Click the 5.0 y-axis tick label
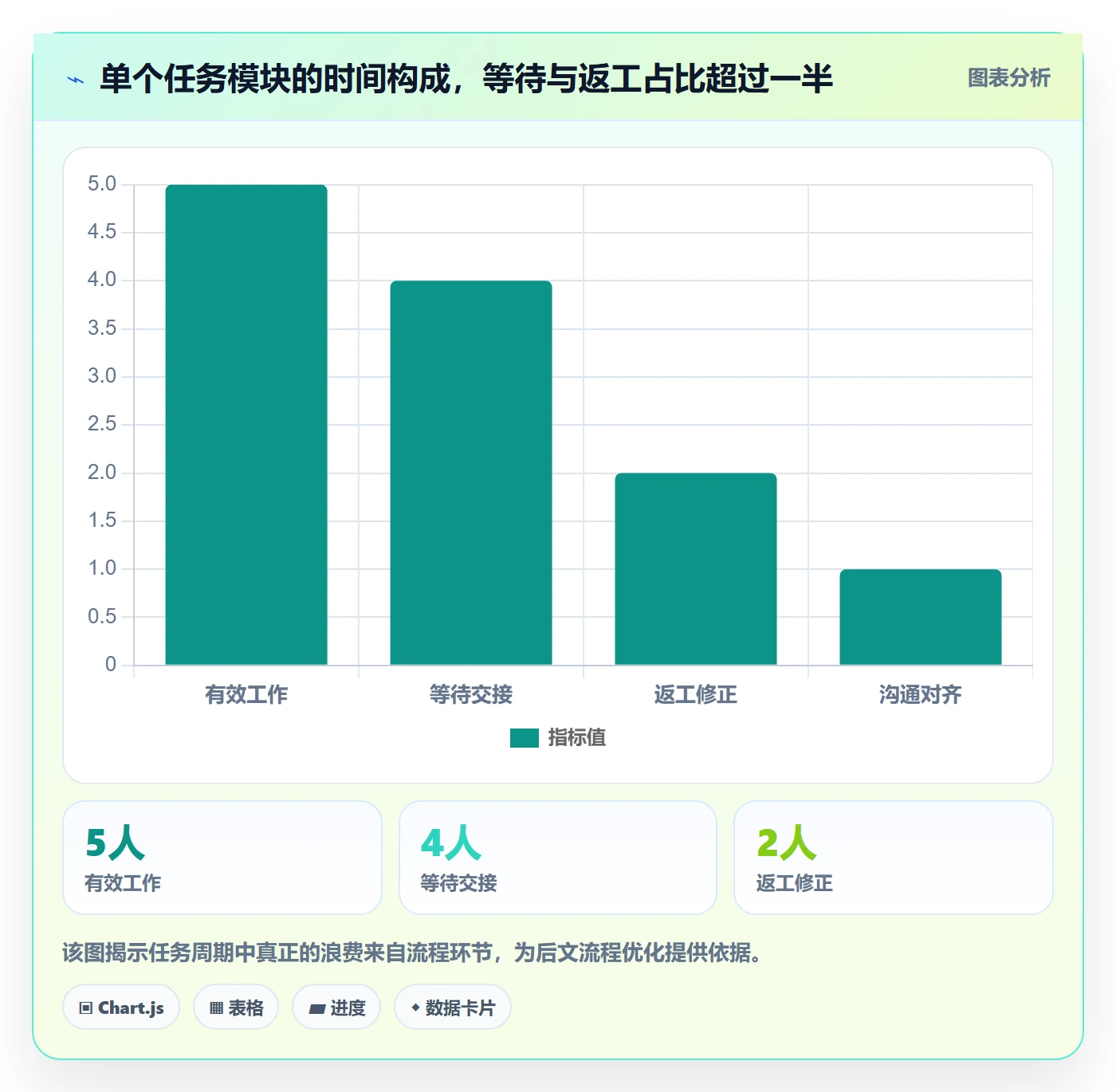 (102, 184)
